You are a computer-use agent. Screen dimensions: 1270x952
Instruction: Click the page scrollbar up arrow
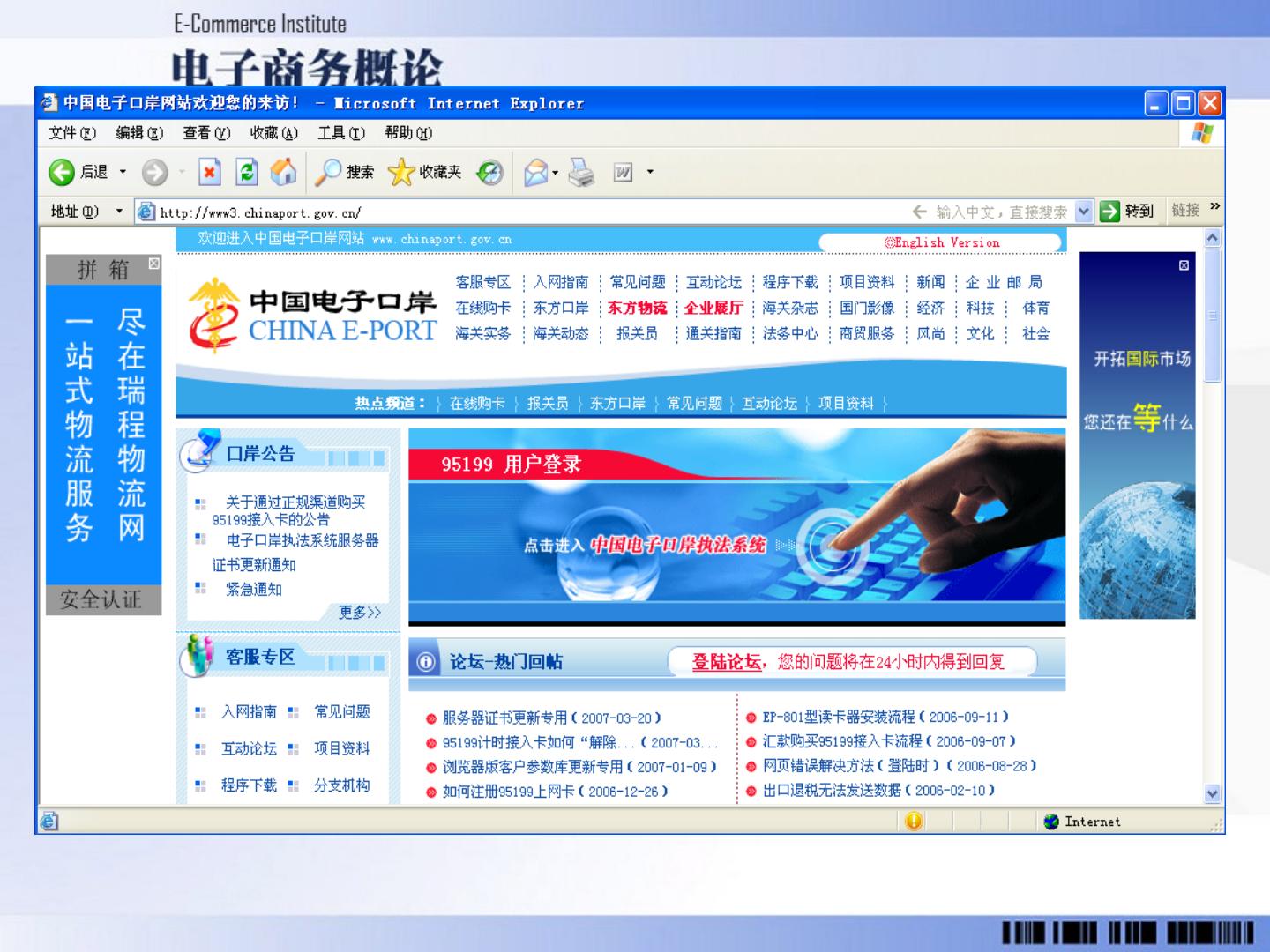point(1213,238)
